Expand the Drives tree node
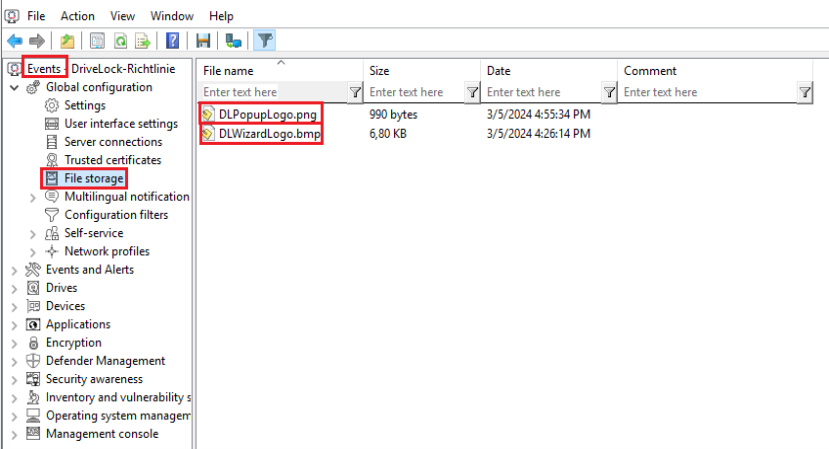 15,288
